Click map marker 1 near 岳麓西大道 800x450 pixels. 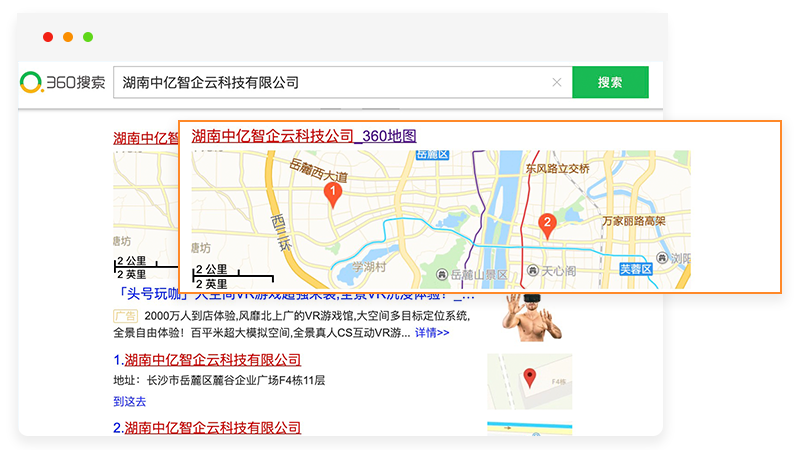(333, 196)
